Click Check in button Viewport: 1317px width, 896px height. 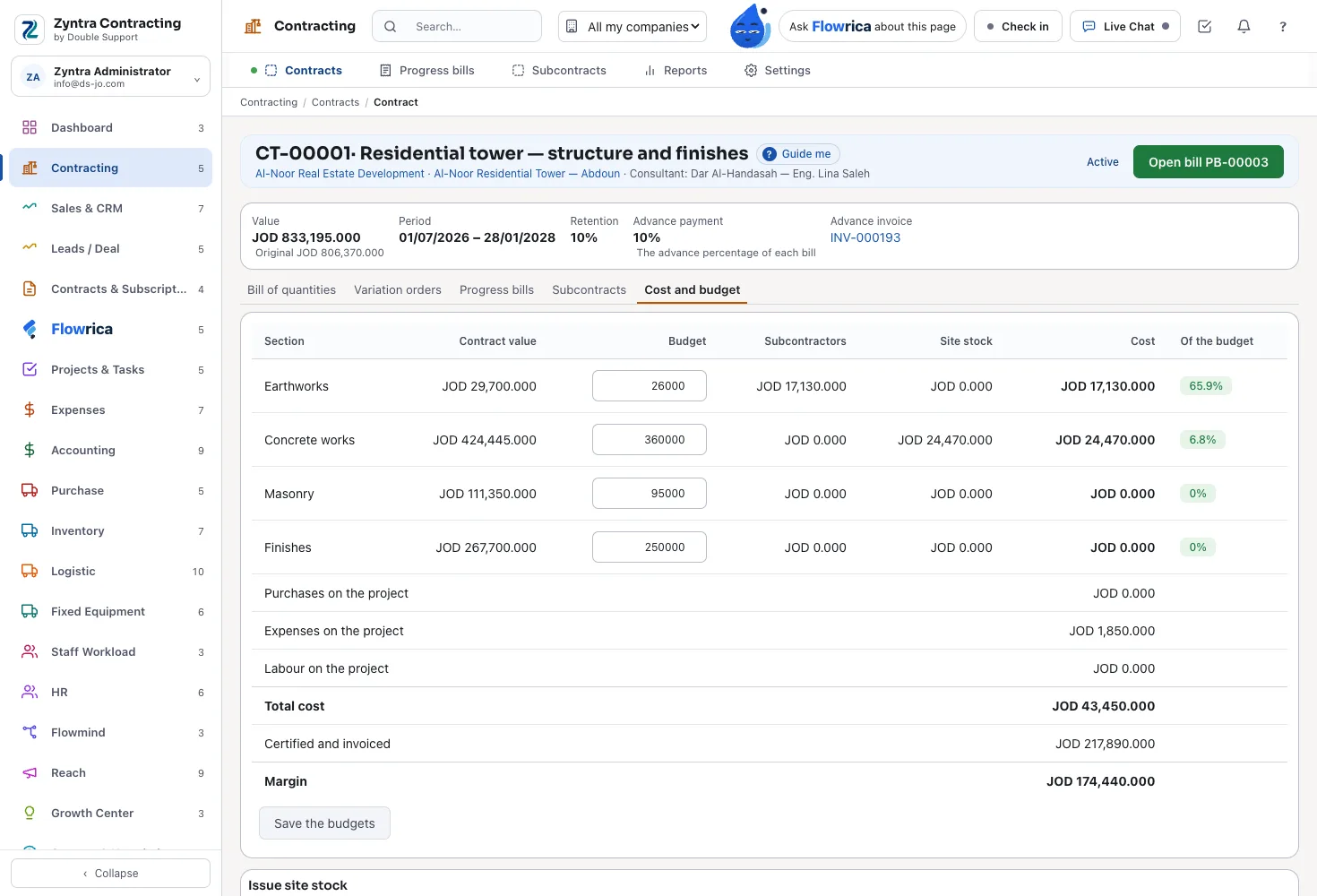1018,27
